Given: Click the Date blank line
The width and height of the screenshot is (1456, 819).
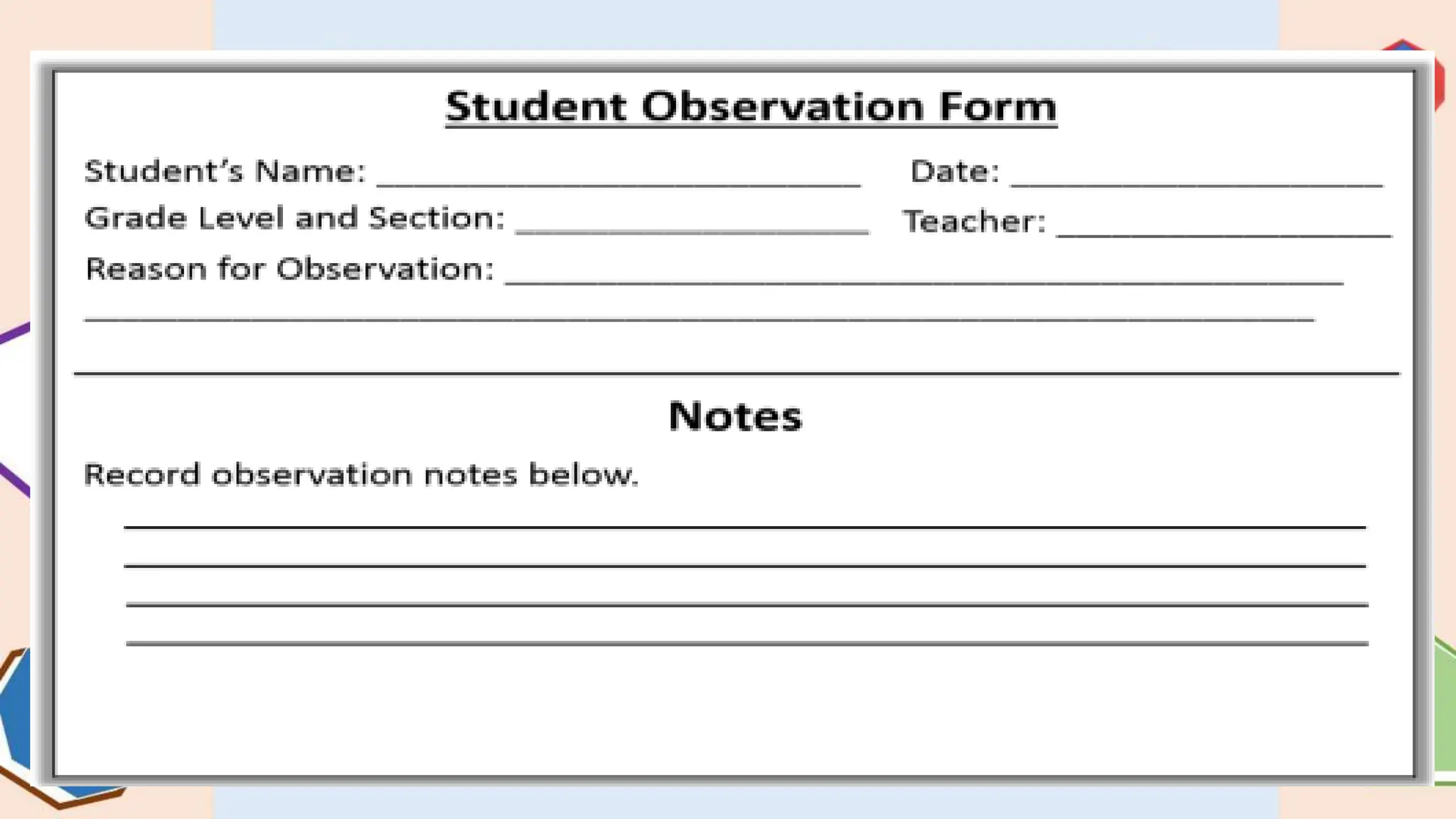Looking at the screenshot, I should (x=1197, y=184).
